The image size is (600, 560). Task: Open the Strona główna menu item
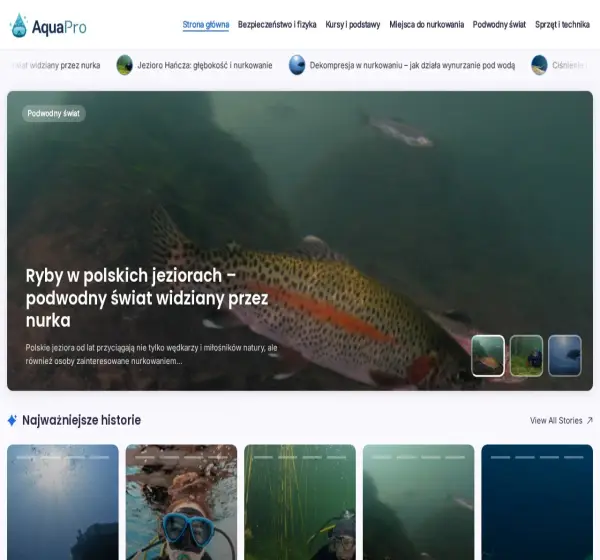pos(206,24)
